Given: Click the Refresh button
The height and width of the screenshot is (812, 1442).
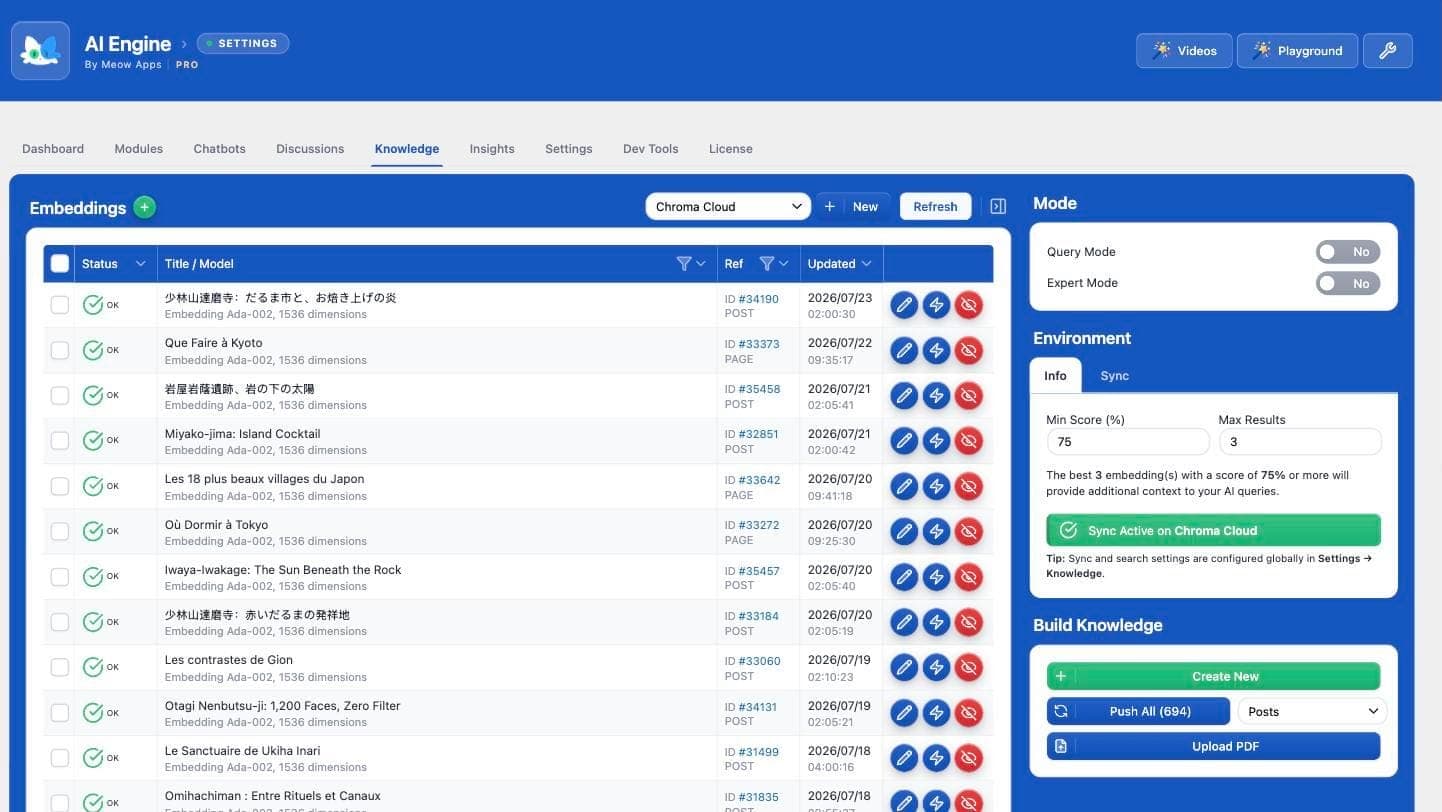Looking at the screenshot, I should [x=935, y=206].
